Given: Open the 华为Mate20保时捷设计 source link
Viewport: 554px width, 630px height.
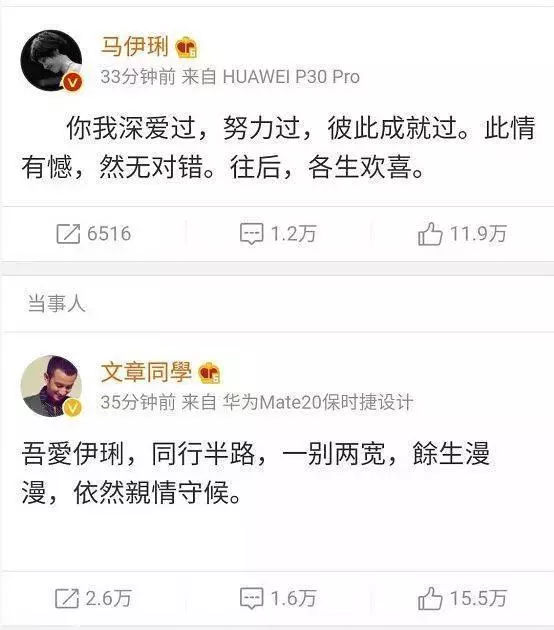Looking at the screenshot, I should tap(318, 402).
